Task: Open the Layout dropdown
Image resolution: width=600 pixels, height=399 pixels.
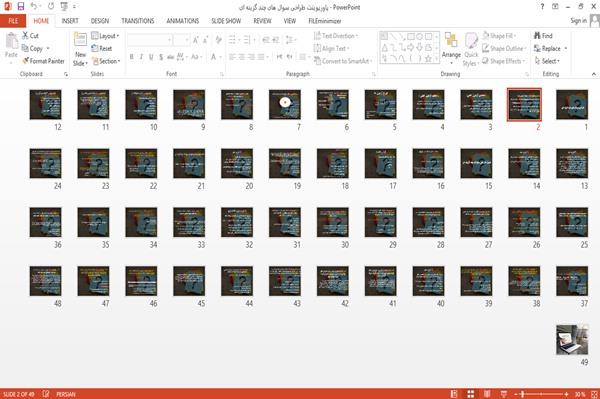Action: pyautogui.click(x=105, y=36)
